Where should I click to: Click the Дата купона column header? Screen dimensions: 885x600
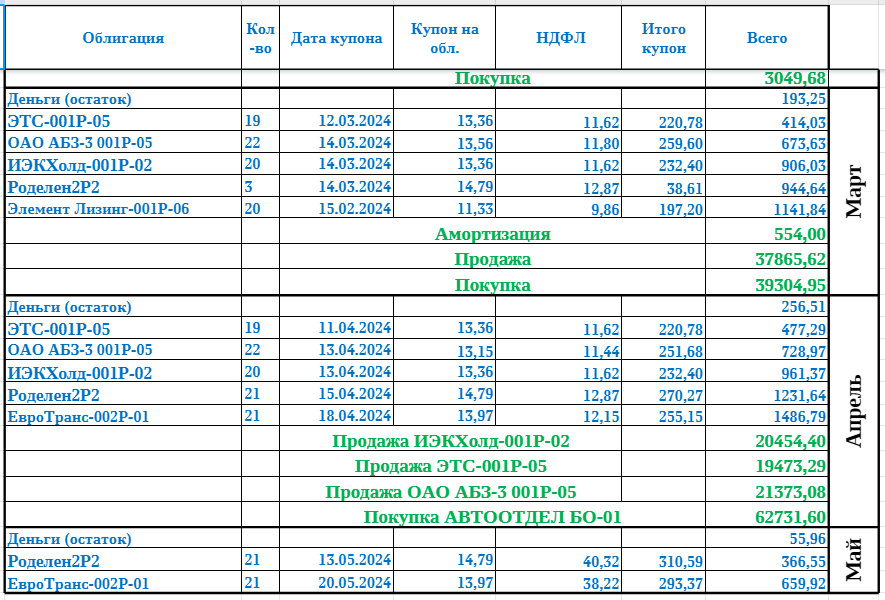(x=336, y=38)
